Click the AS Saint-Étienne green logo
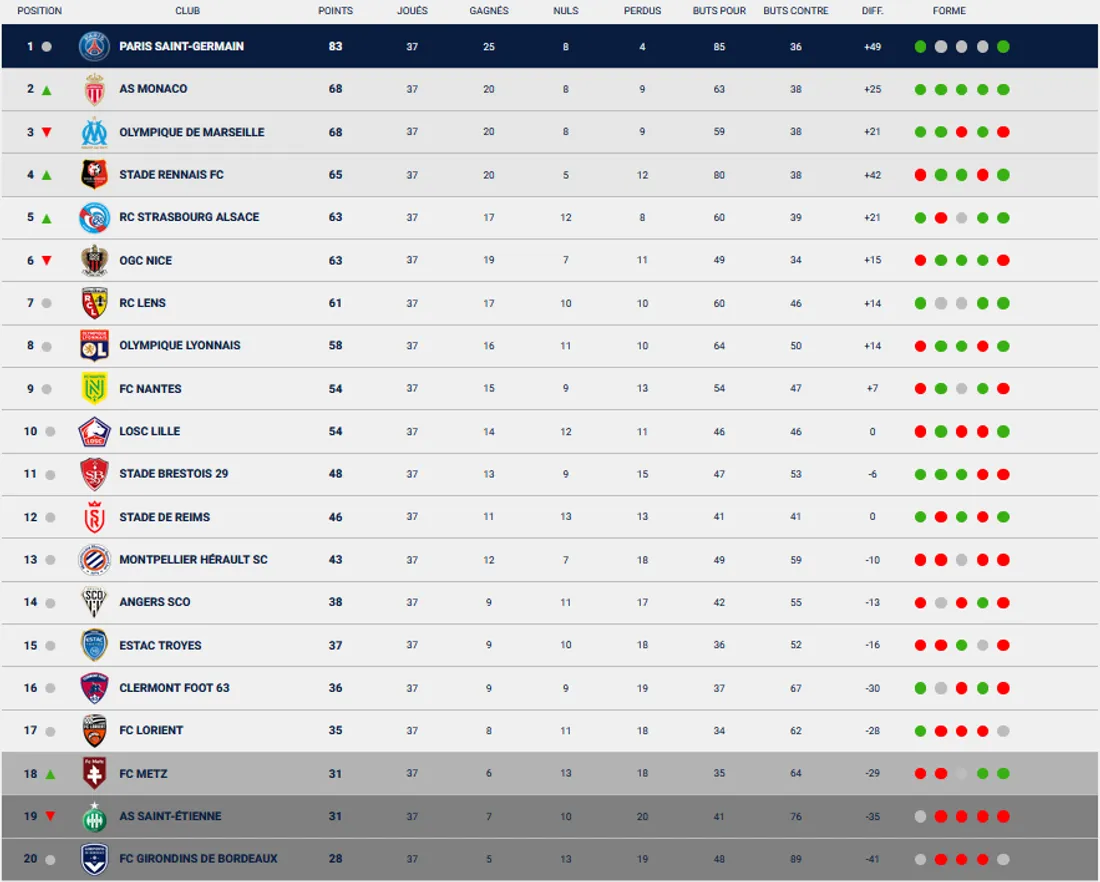The image size is (1100, 882). point(94,816)
